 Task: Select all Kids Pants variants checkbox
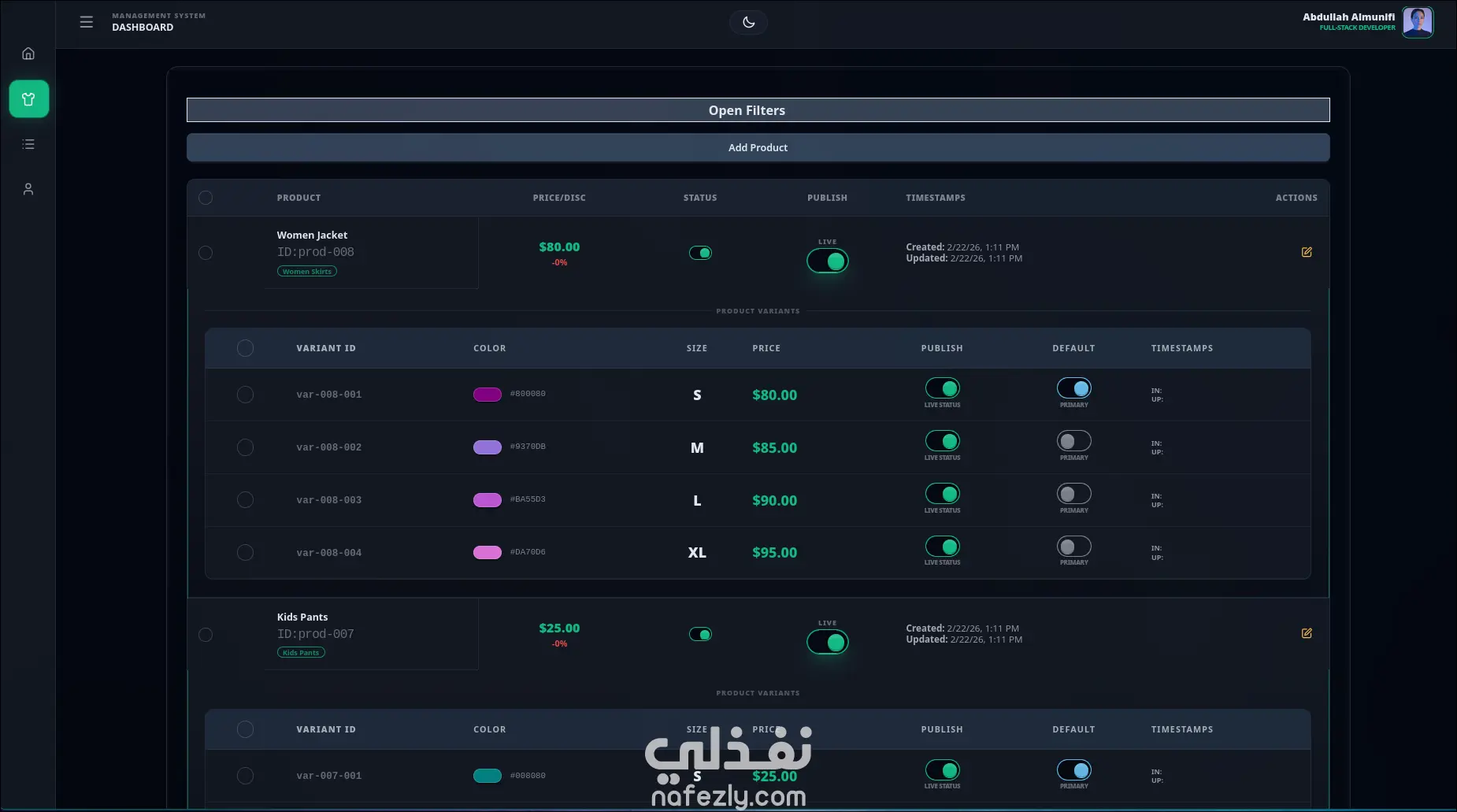[245, 729]
